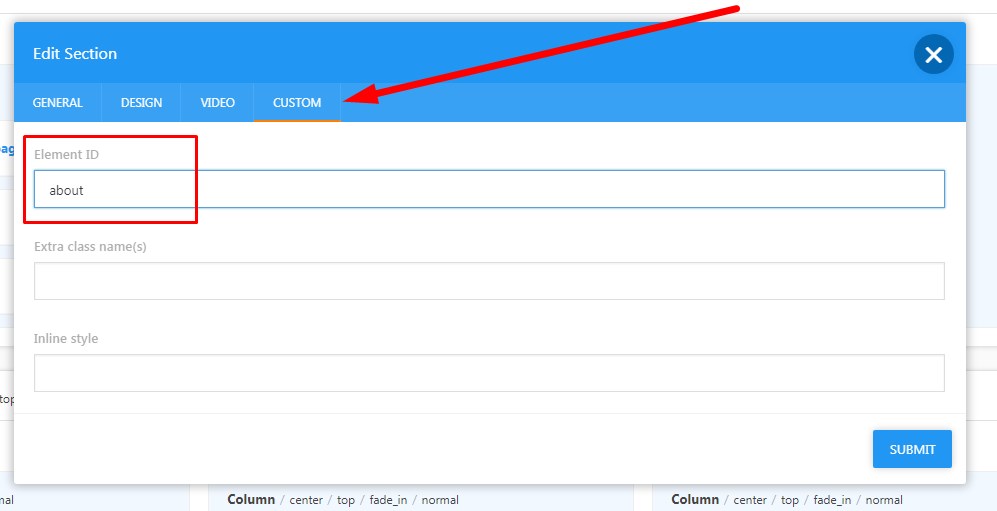
Task: Click the Edit Section dialog title
Action: (x=75, y=54)
